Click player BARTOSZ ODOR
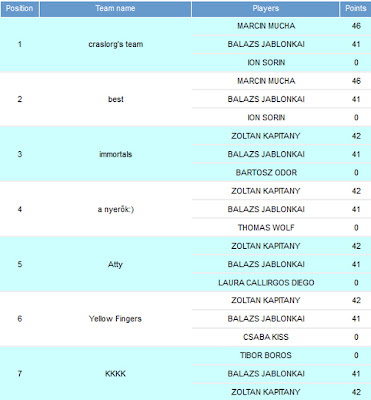Image resolution: width=371 pixels, height=400 pixels. 266,173
